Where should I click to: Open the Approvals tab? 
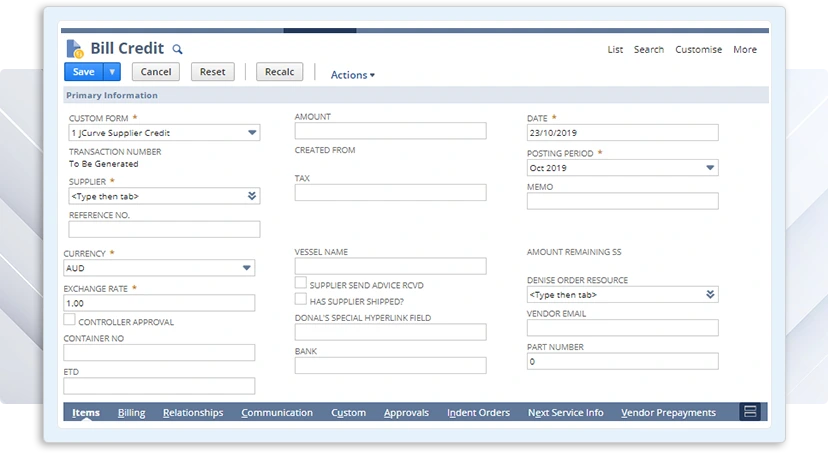(x=407, y=412)
